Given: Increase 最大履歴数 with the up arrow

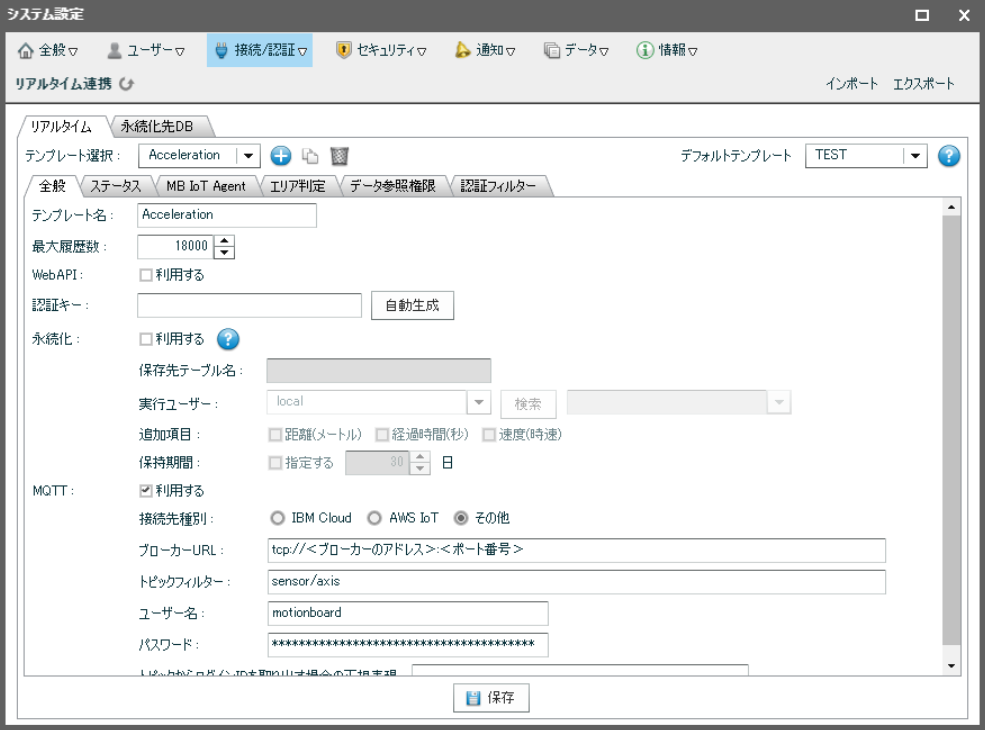Looking at the screenshot, I should 225,241.
